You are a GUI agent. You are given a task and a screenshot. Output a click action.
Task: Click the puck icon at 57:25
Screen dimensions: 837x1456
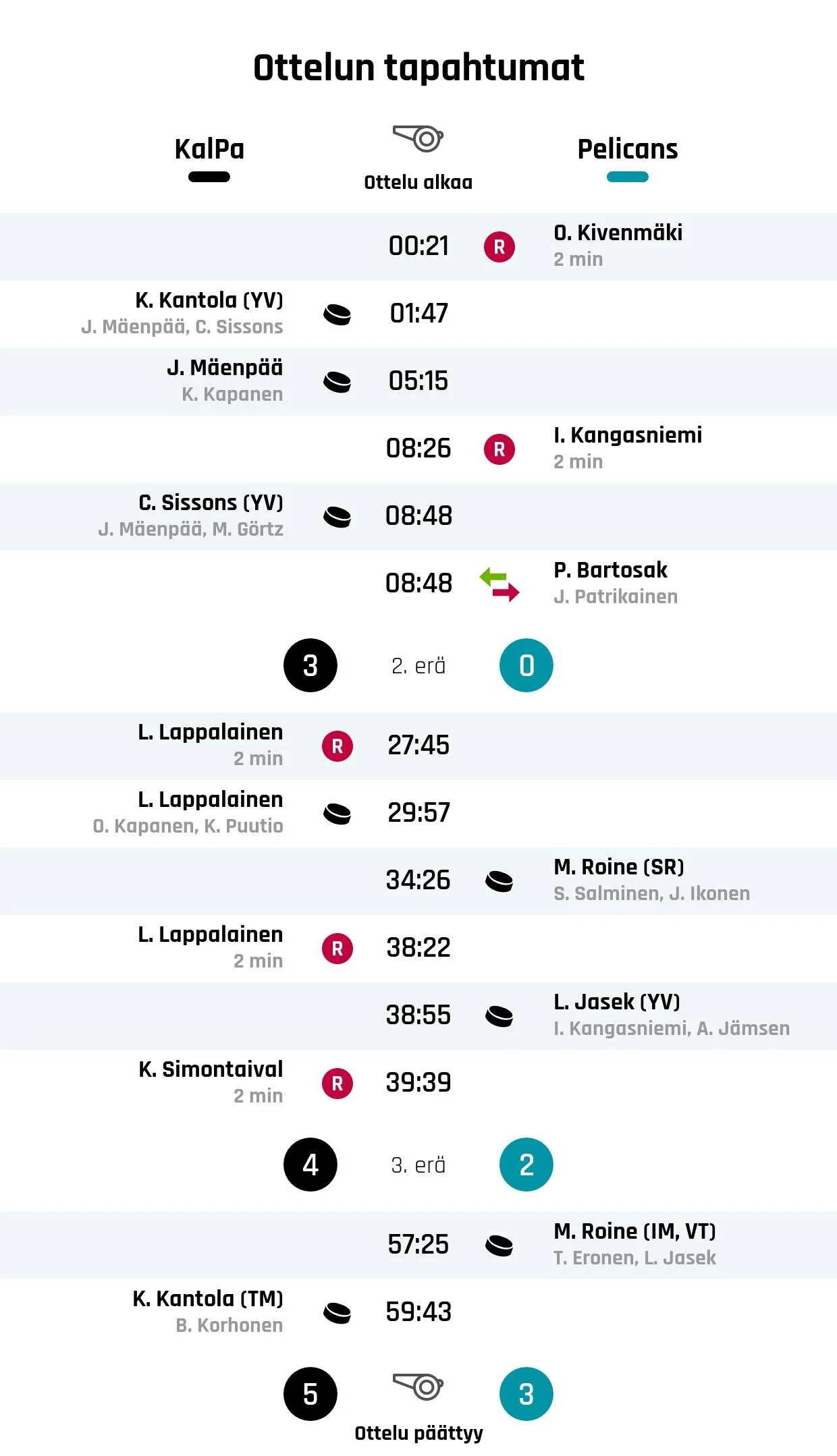pos(500,1245)
